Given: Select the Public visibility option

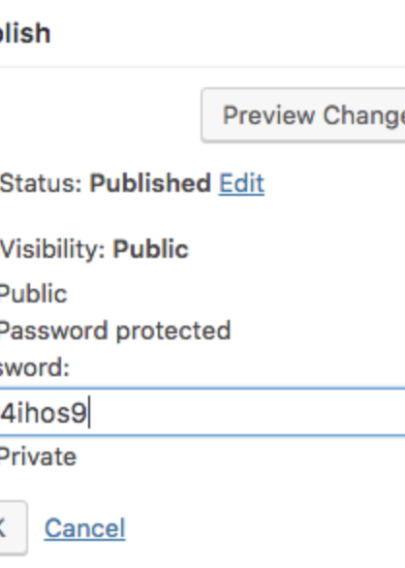Looking at the screenshot, I should click(x=33, y=293).
